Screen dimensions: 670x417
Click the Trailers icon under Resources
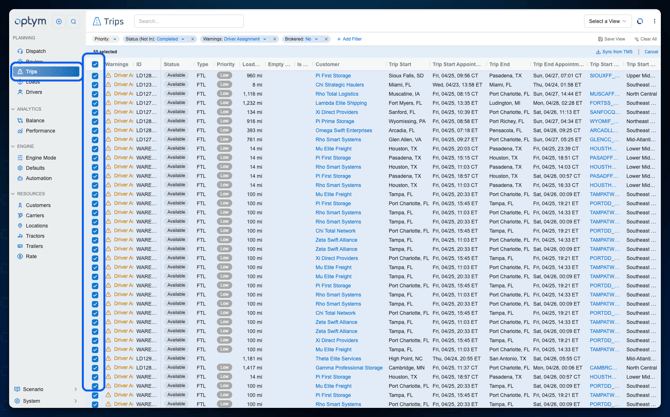[20, 246]
